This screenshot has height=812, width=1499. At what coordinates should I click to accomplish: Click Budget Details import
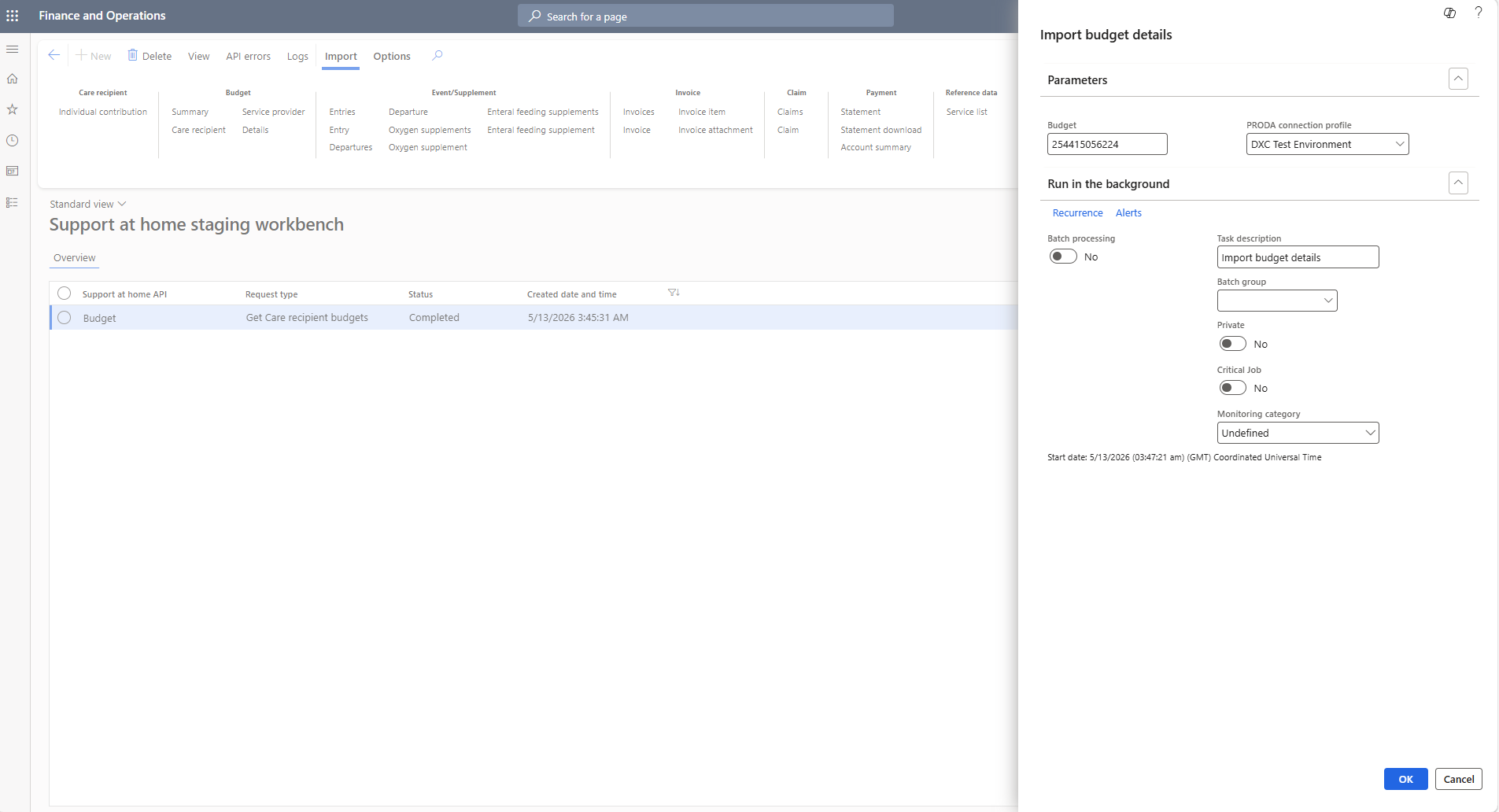tap(255, 130)
